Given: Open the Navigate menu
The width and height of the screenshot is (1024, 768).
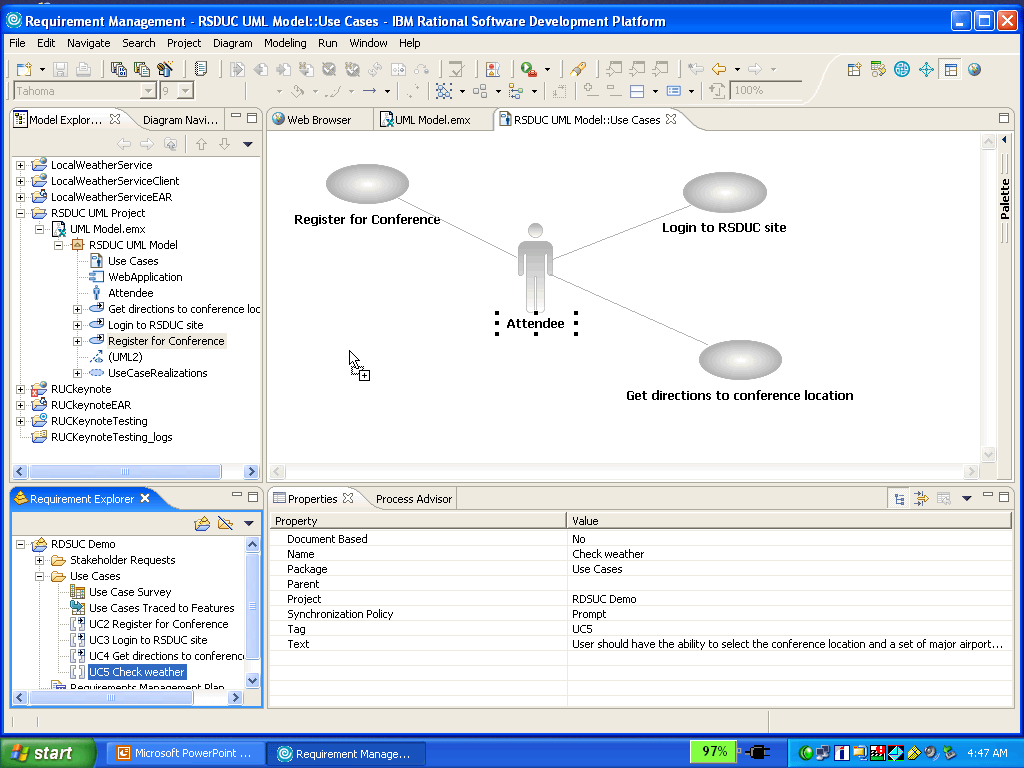Looking at the screenshot, I should [89, 43].
